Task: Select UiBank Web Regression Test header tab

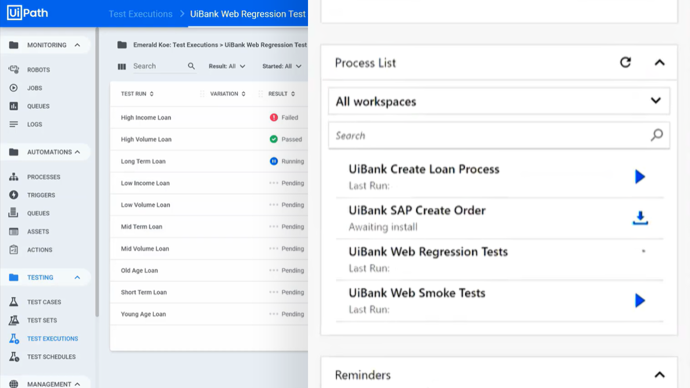Action: coord(248,14)
